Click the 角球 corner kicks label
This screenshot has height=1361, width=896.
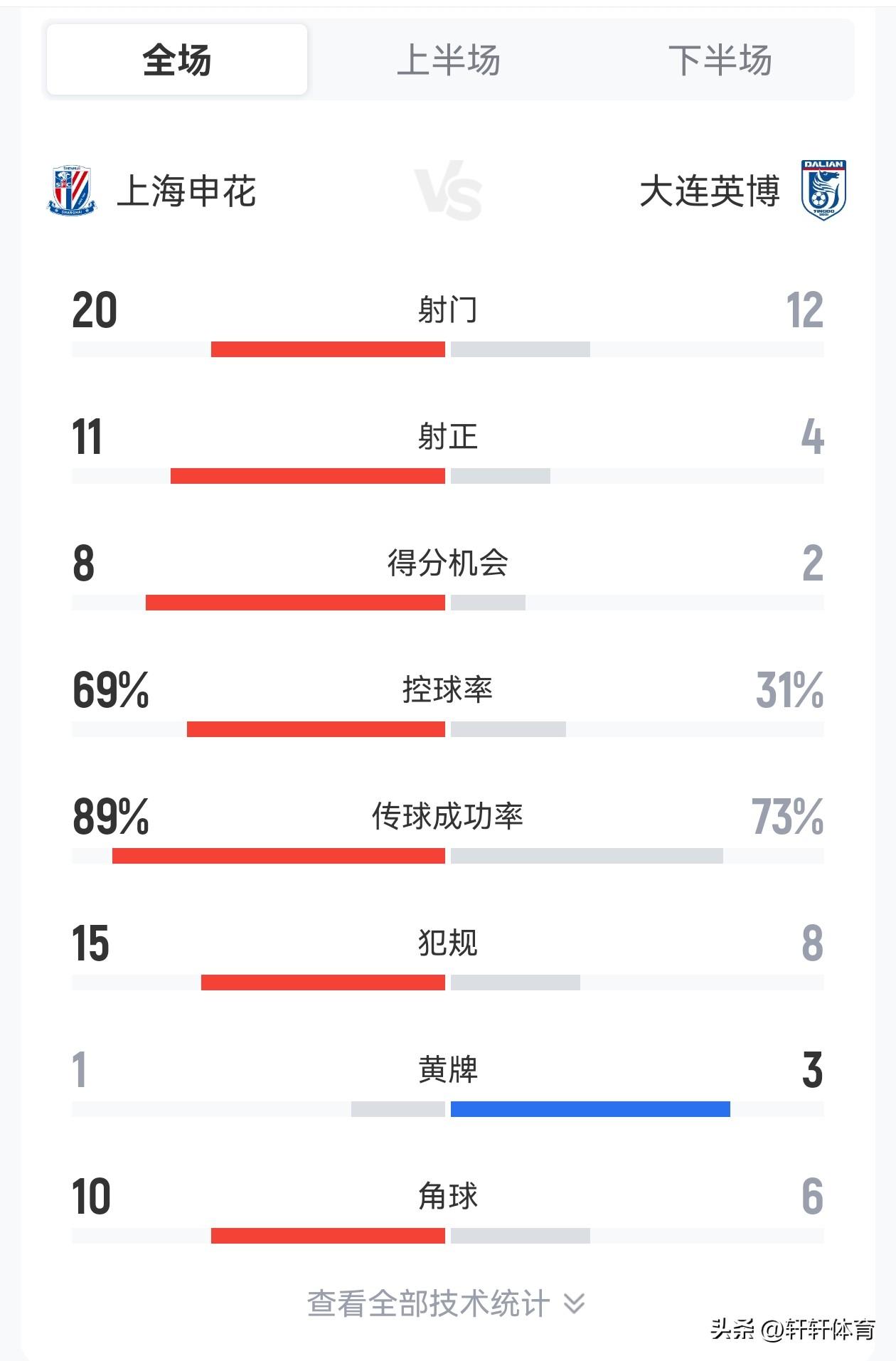tap(448, 1196)
